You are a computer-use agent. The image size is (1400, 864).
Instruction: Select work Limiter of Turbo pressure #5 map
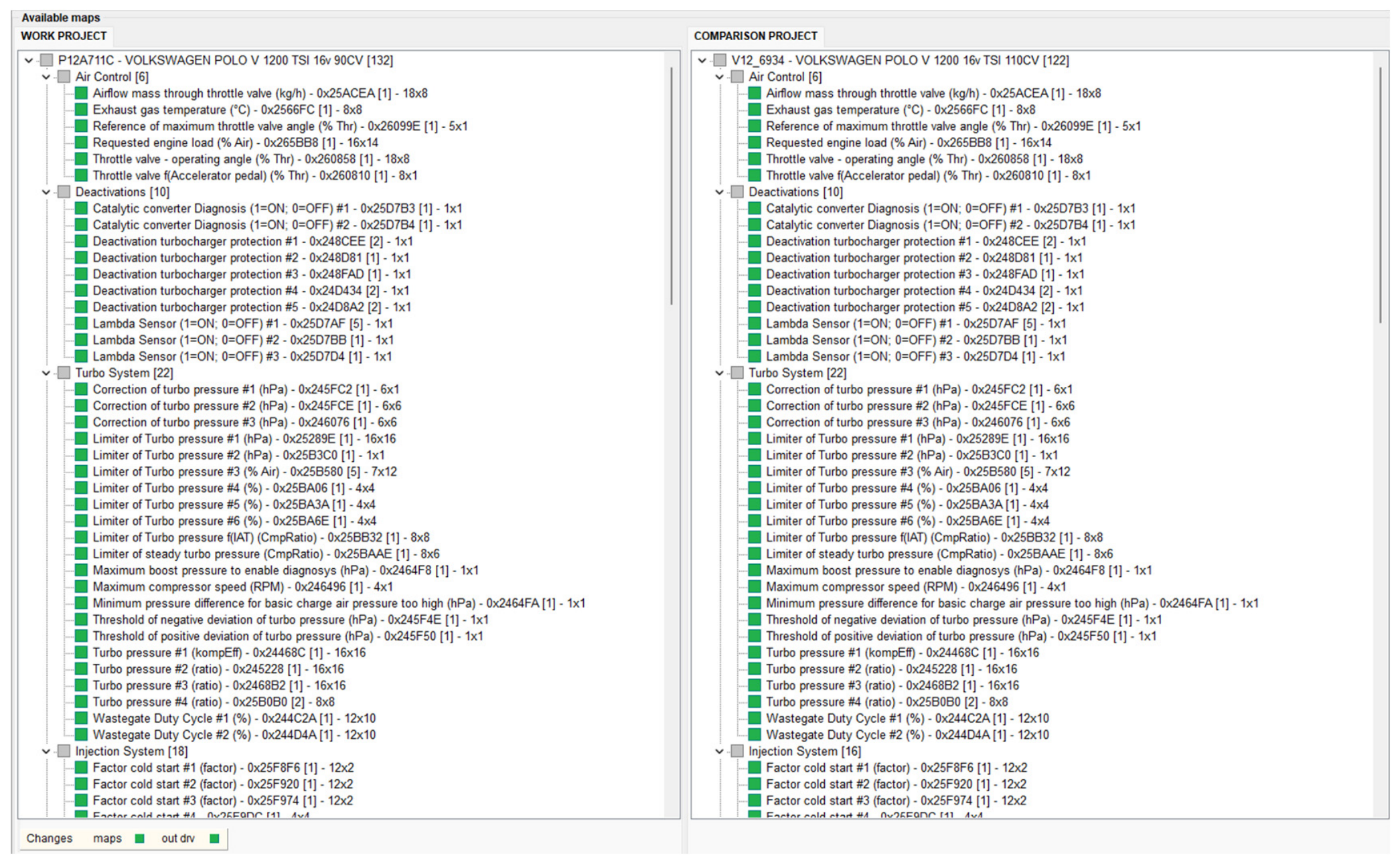234,505
